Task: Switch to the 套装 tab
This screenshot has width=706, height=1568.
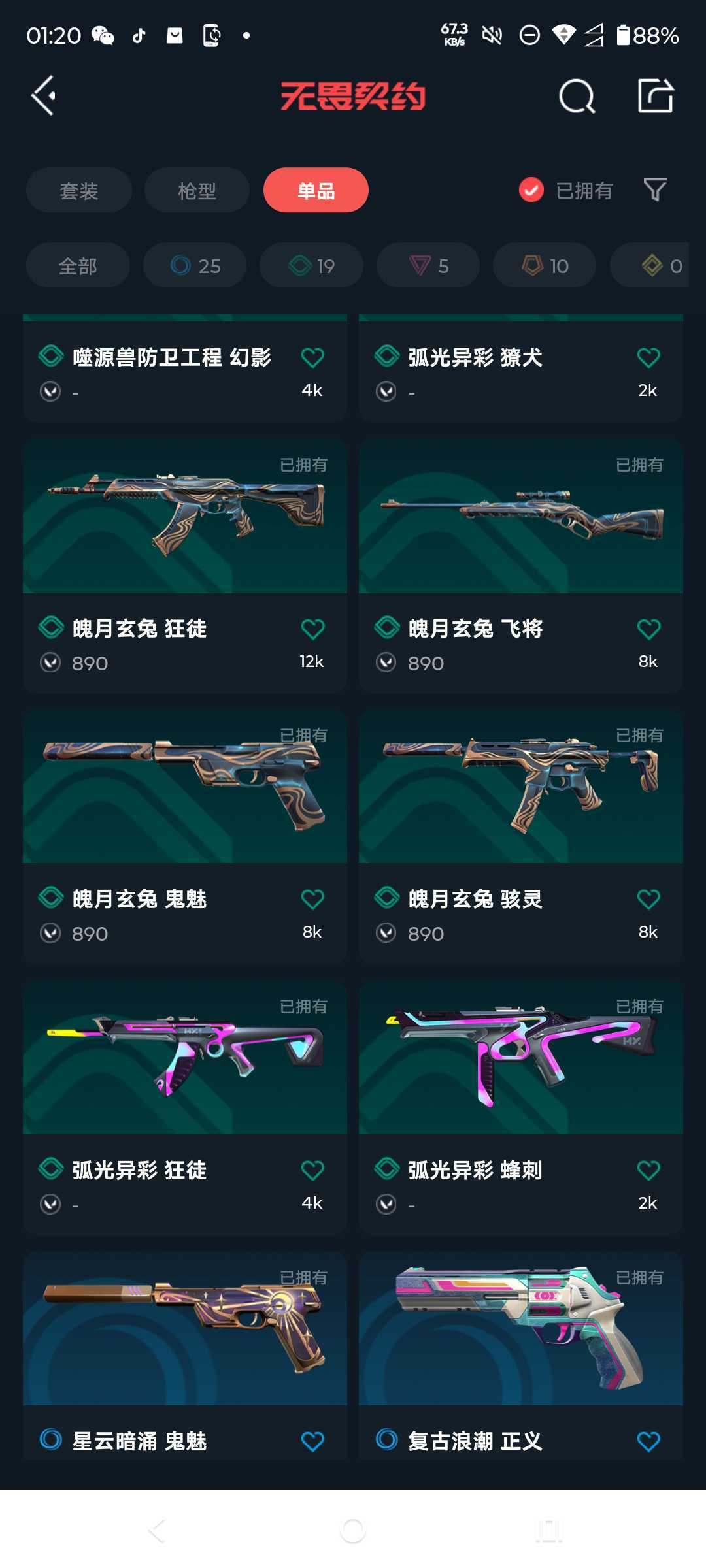Action: [x=79, y=190]
